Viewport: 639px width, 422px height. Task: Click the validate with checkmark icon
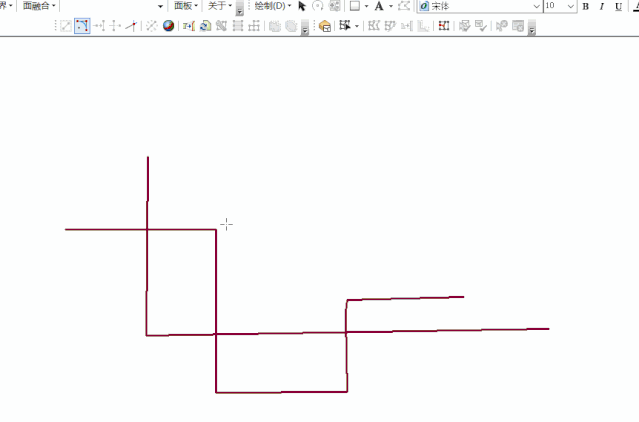click(x=481, y=26)
